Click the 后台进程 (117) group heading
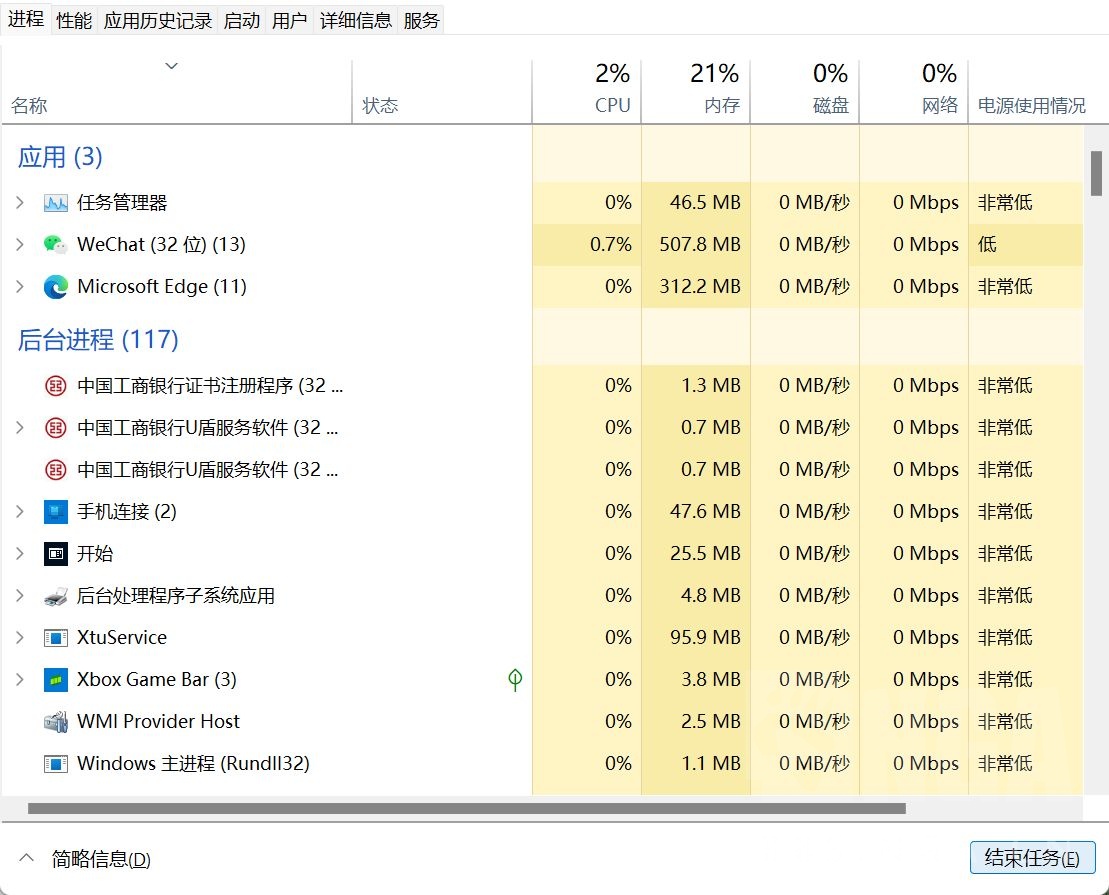1109x895 pixels. (98, 340)
